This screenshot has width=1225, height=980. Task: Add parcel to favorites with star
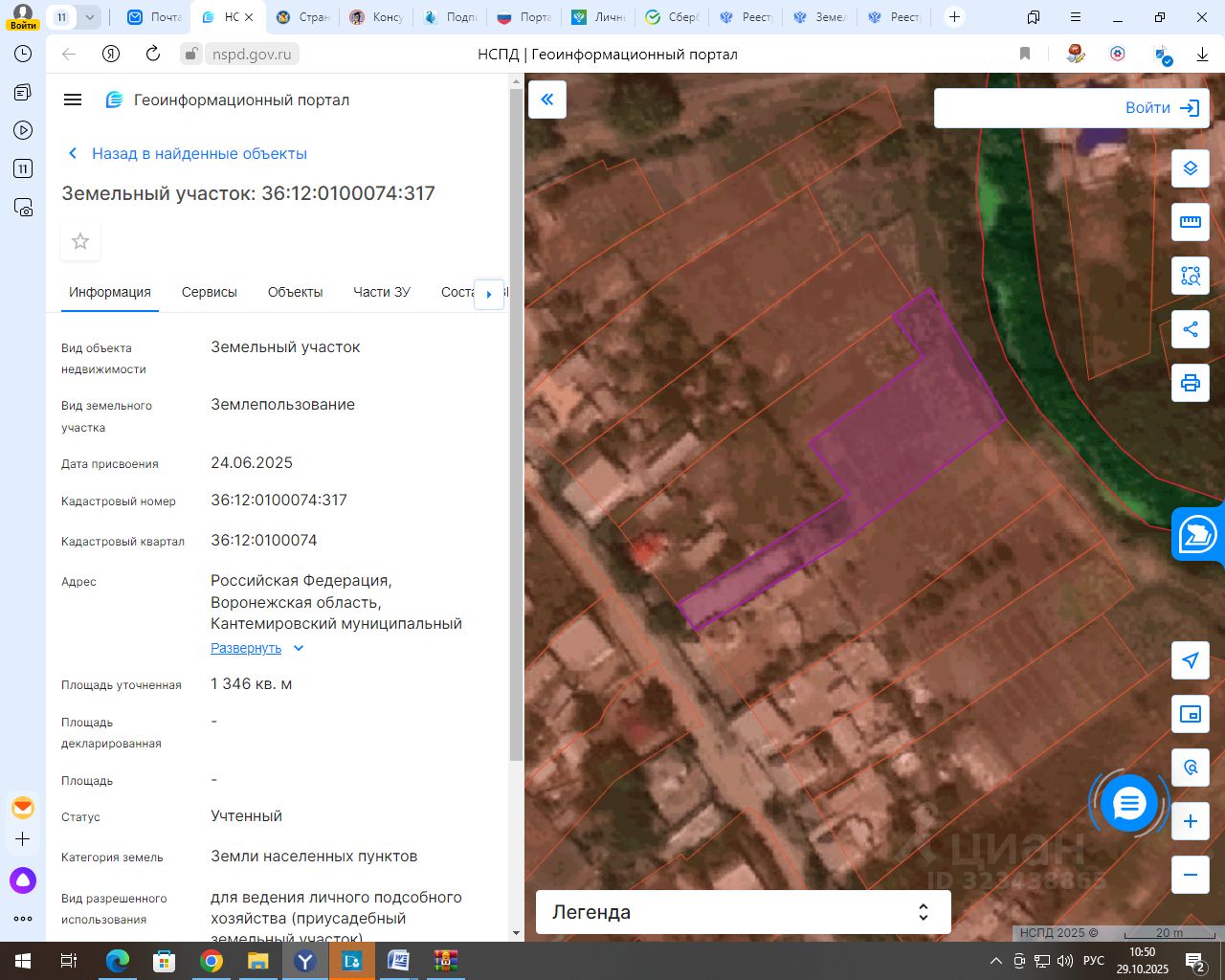click(x=80, y=241)
